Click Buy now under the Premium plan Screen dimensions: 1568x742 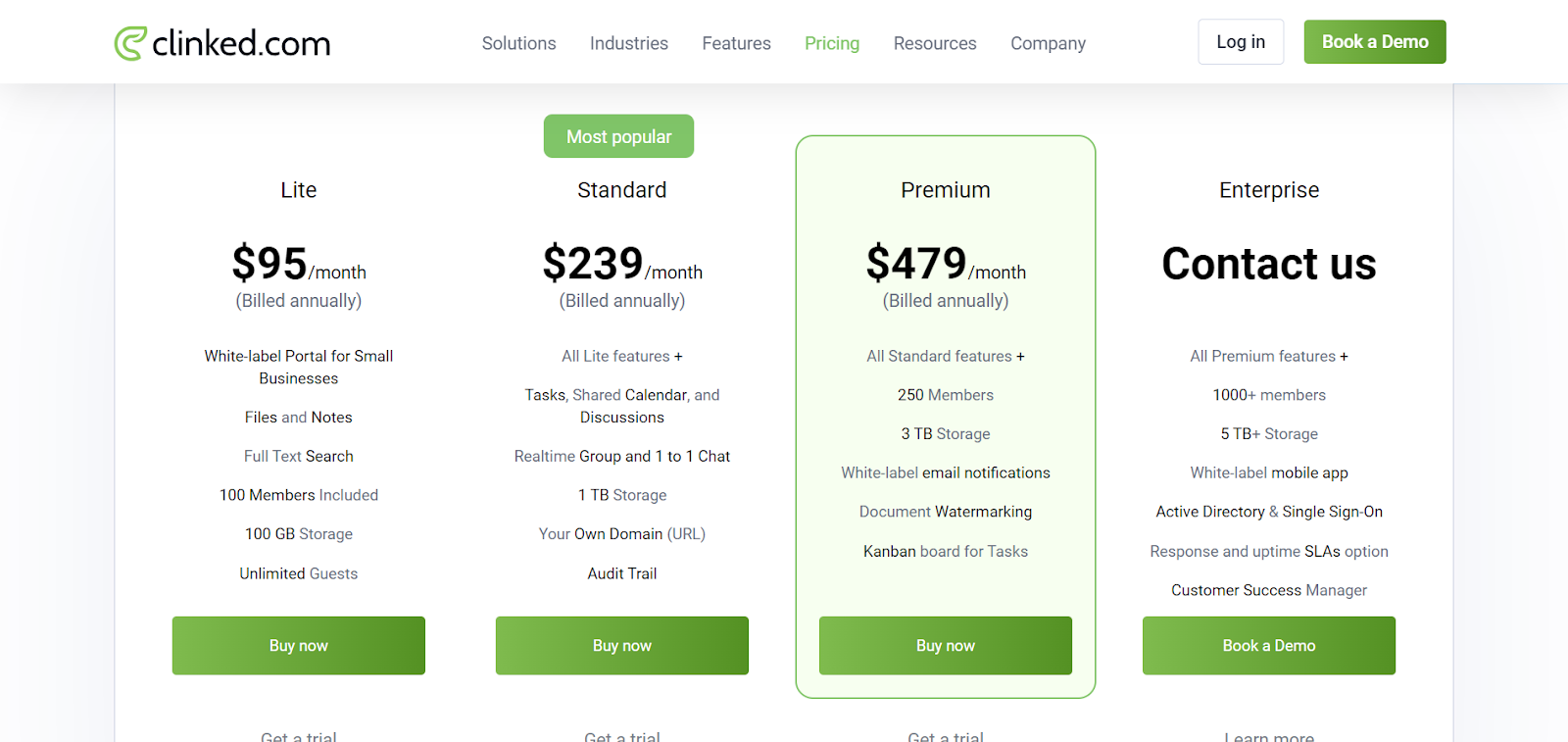[x=945, y=645]
